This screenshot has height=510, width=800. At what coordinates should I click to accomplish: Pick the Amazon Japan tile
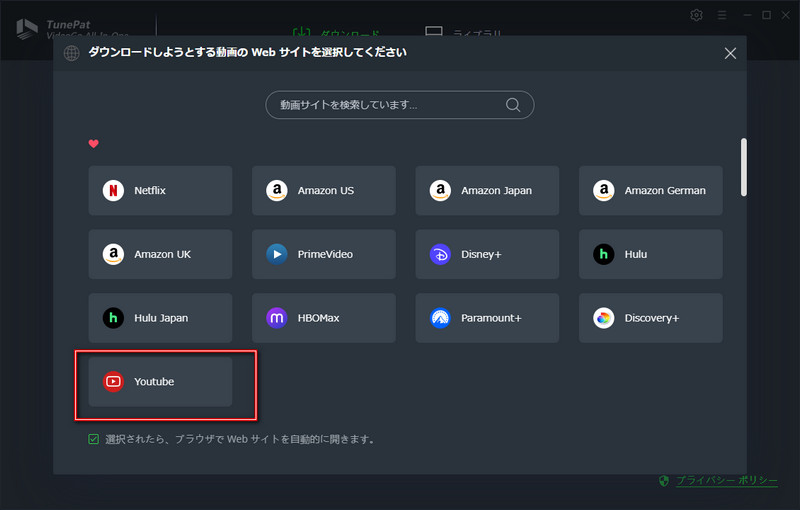487,190
